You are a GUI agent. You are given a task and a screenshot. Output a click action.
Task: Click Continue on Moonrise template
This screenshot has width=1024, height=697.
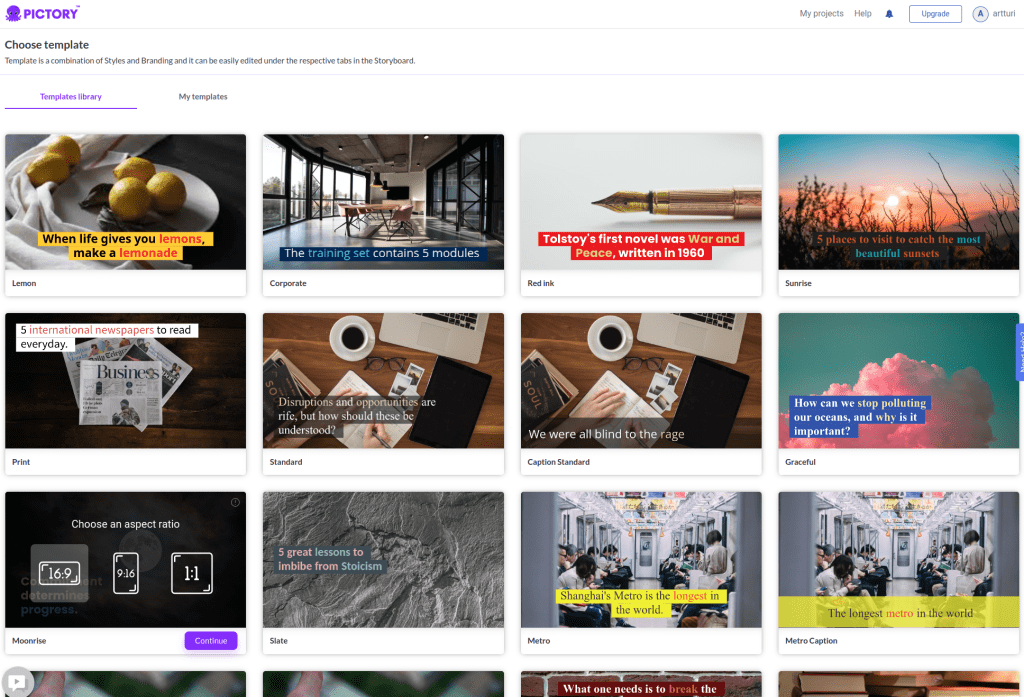click(x=211, y=641)
